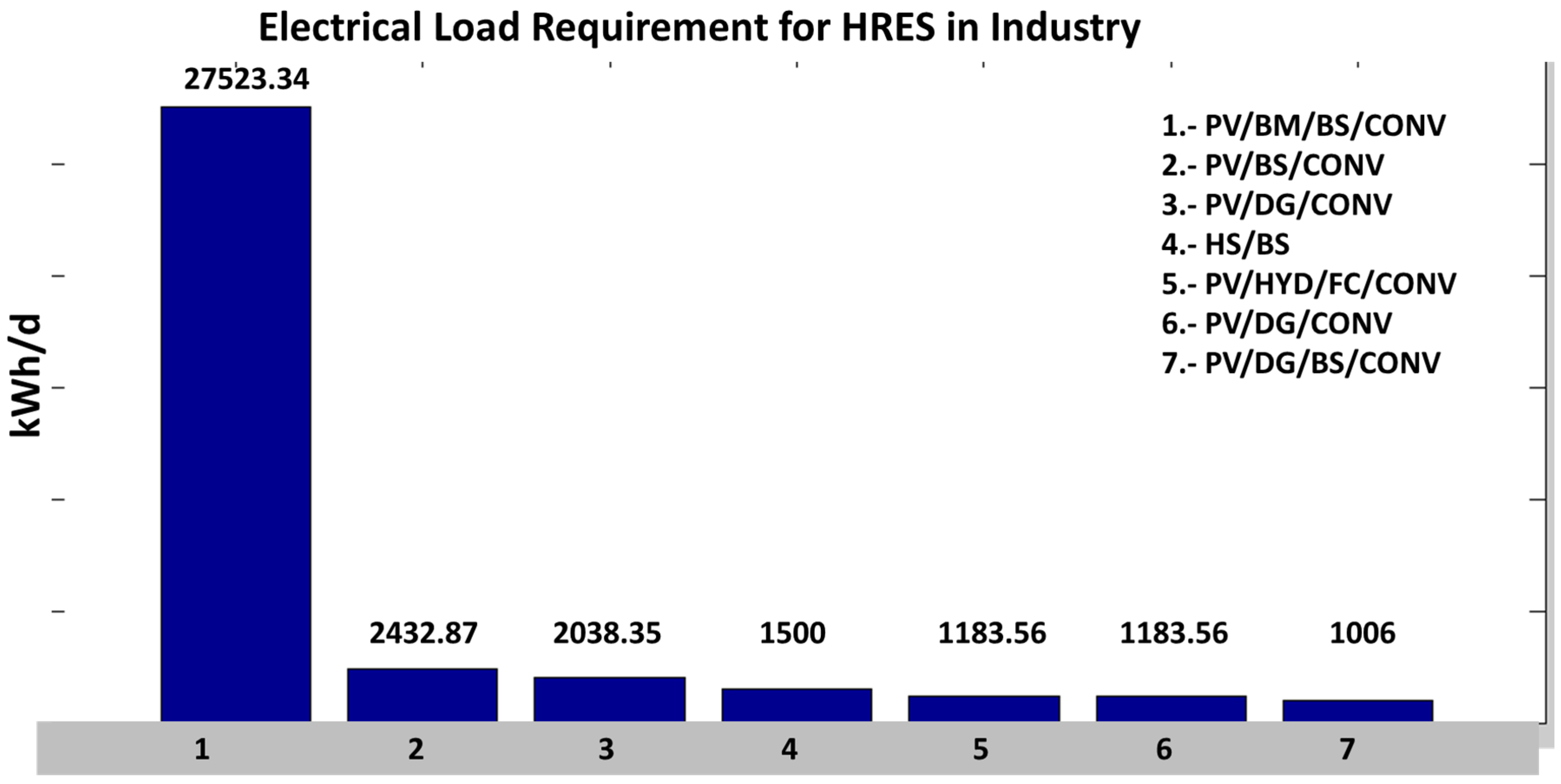Click the value label 27523.34
Image resolution: width=1561 pixels, height=784 pixels.
pyautogui.click(x=246, y=79)
